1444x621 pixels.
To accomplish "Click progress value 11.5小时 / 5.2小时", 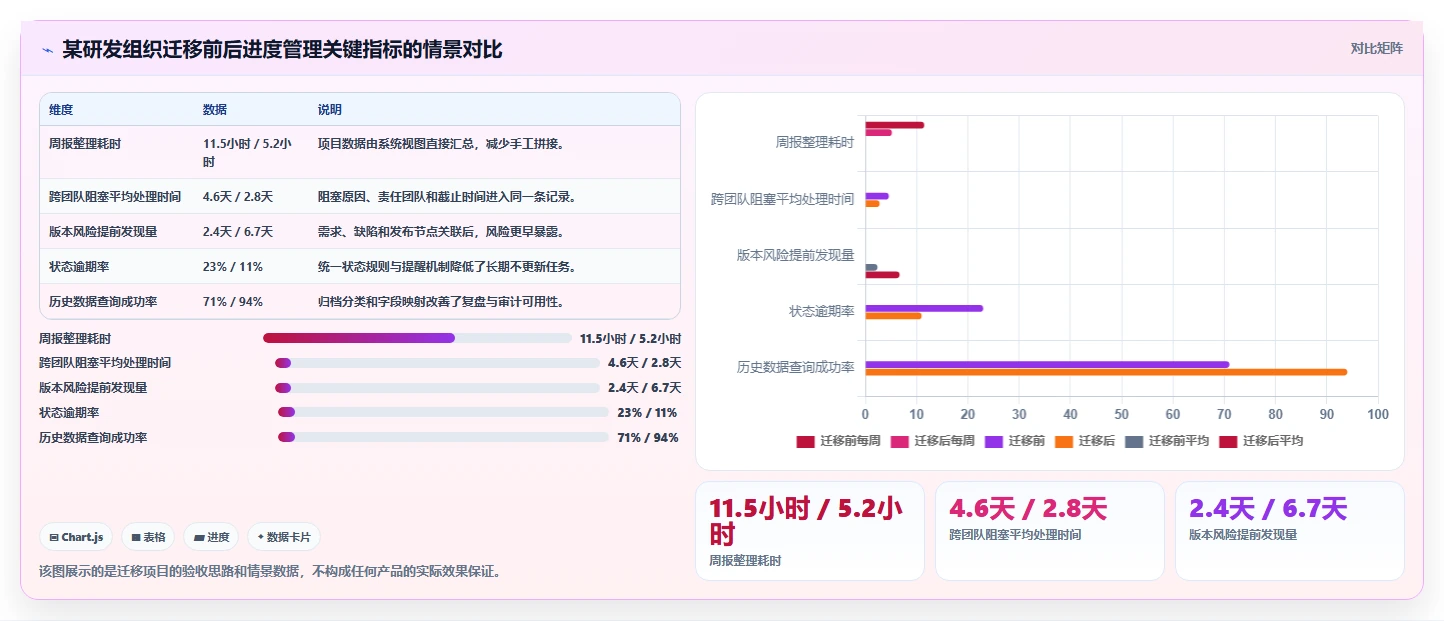I will point(630,338).
